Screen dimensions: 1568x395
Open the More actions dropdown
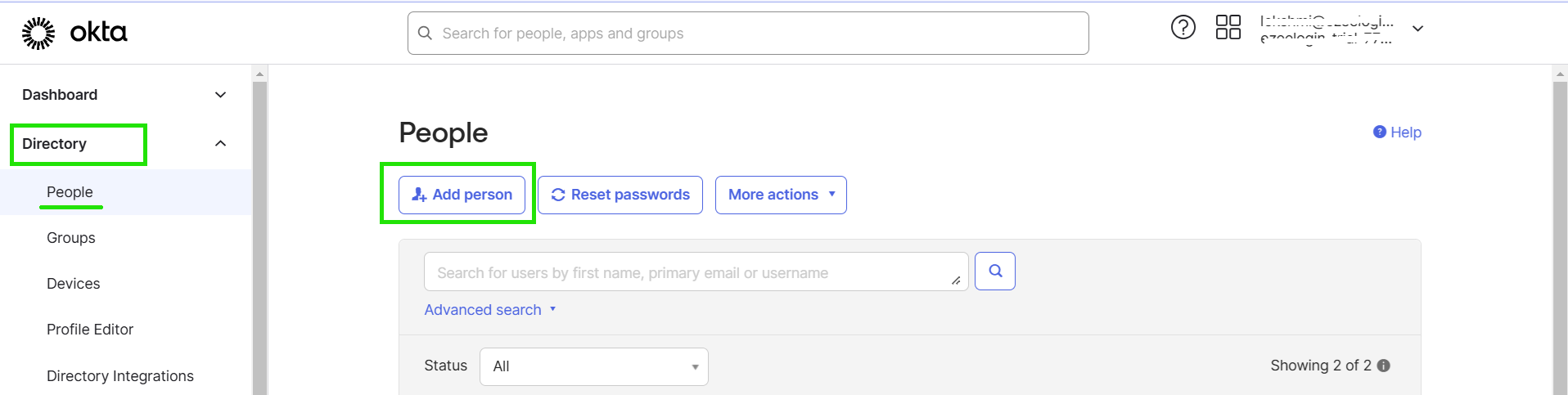(781, 195)
